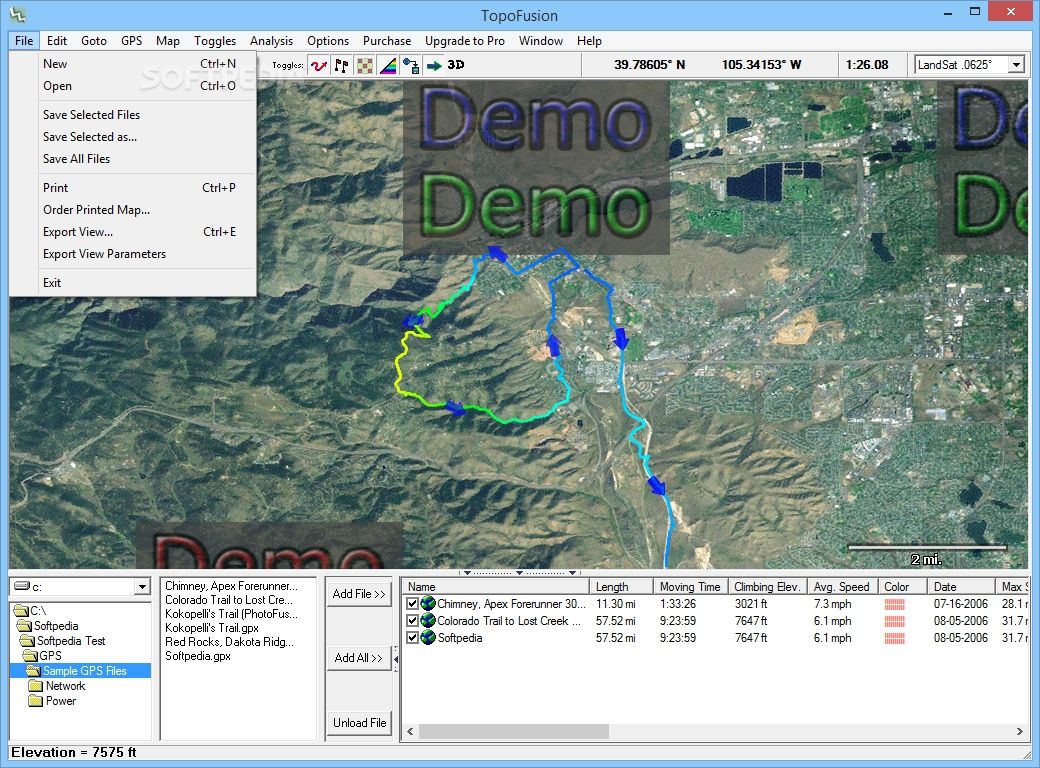Click globe icon next to Chimney, Apex Forerunner
The image size is (1040, 768).
coord(428,604)
